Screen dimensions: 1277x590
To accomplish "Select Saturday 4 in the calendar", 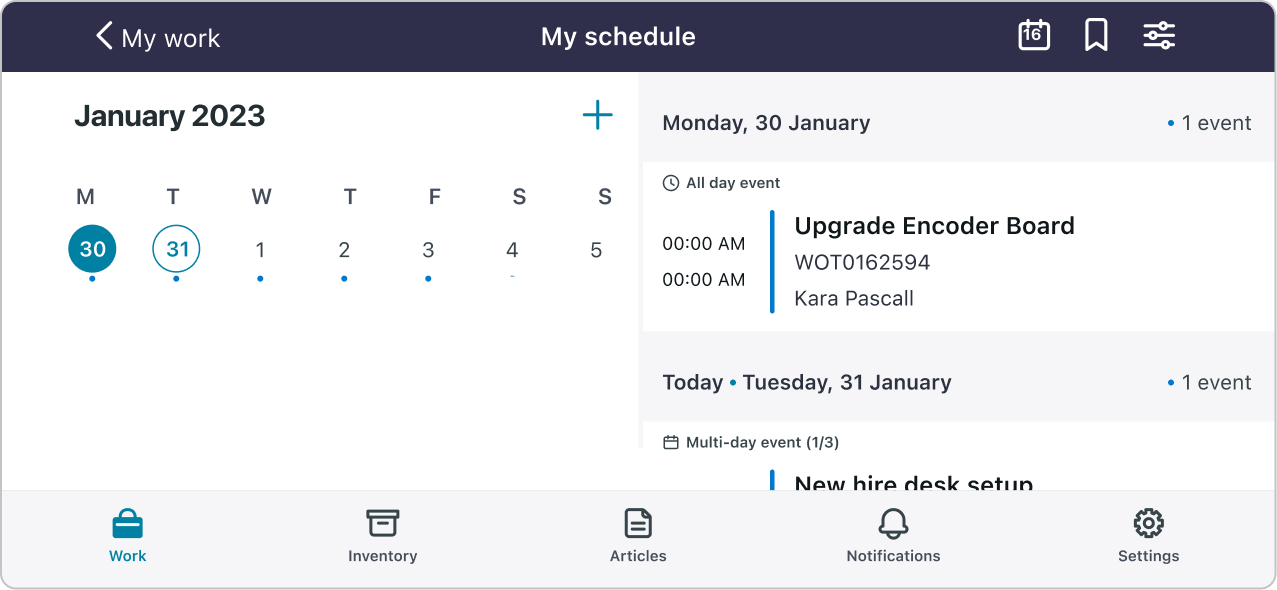I will pyautogui.click(x=512, y=250).
